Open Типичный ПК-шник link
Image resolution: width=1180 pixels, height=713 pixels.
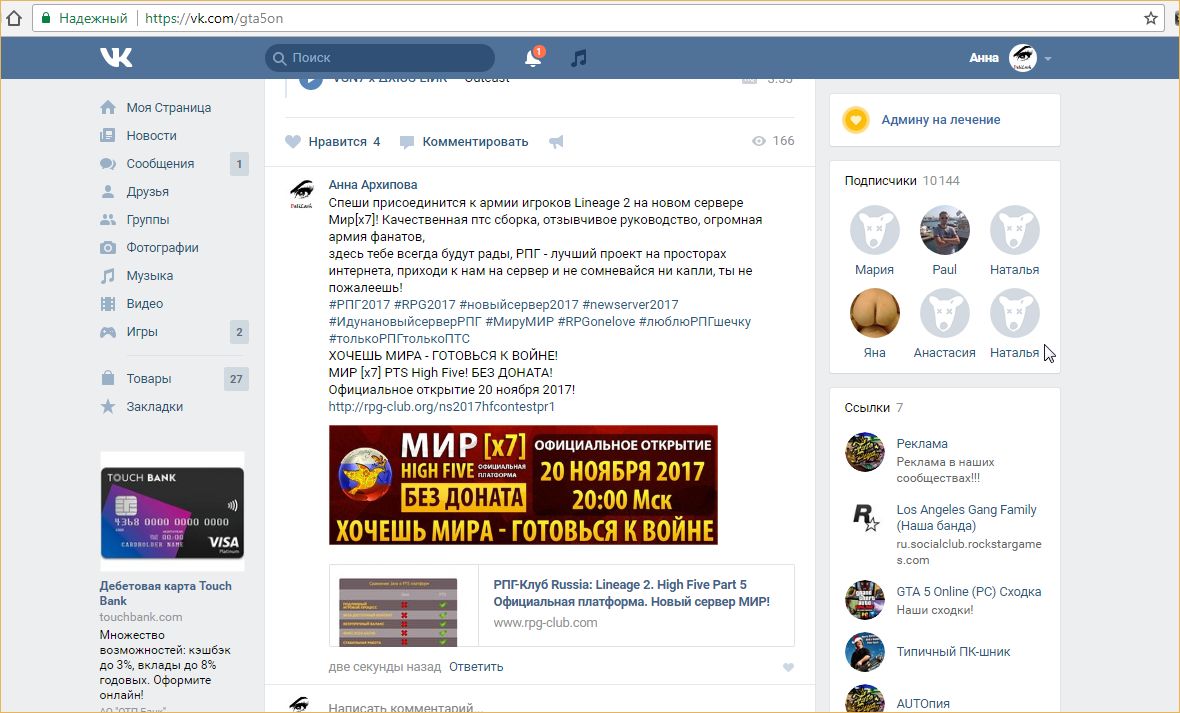953,652
